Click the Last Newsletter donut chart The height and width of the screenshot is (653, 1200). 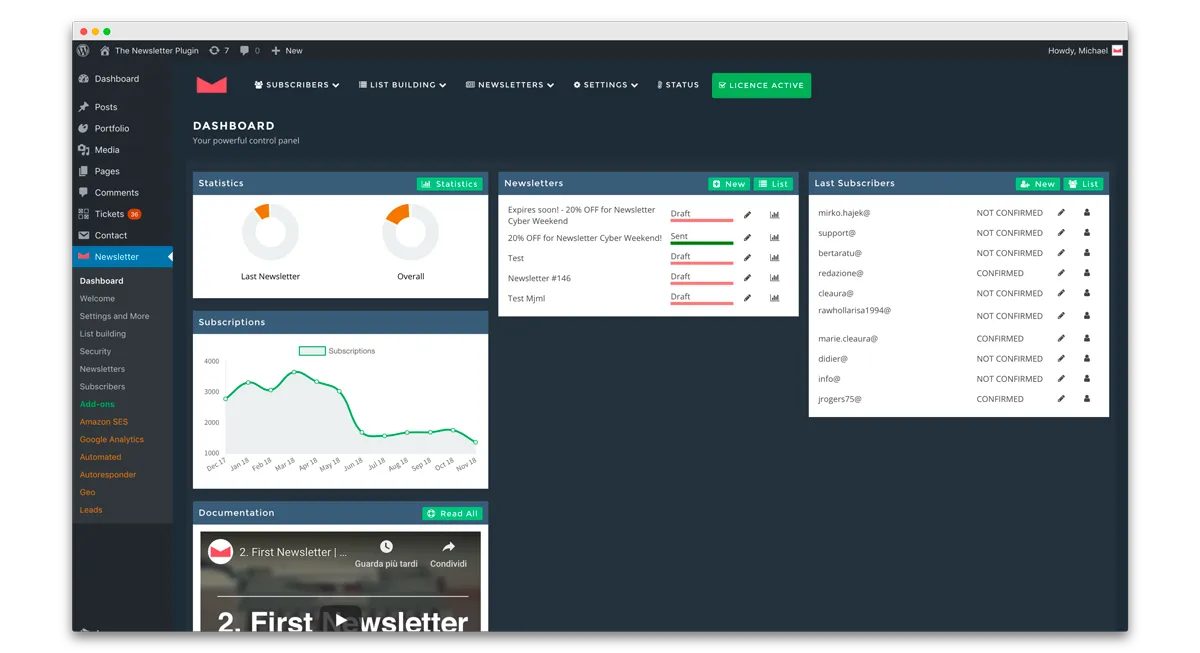coord(270,232)
